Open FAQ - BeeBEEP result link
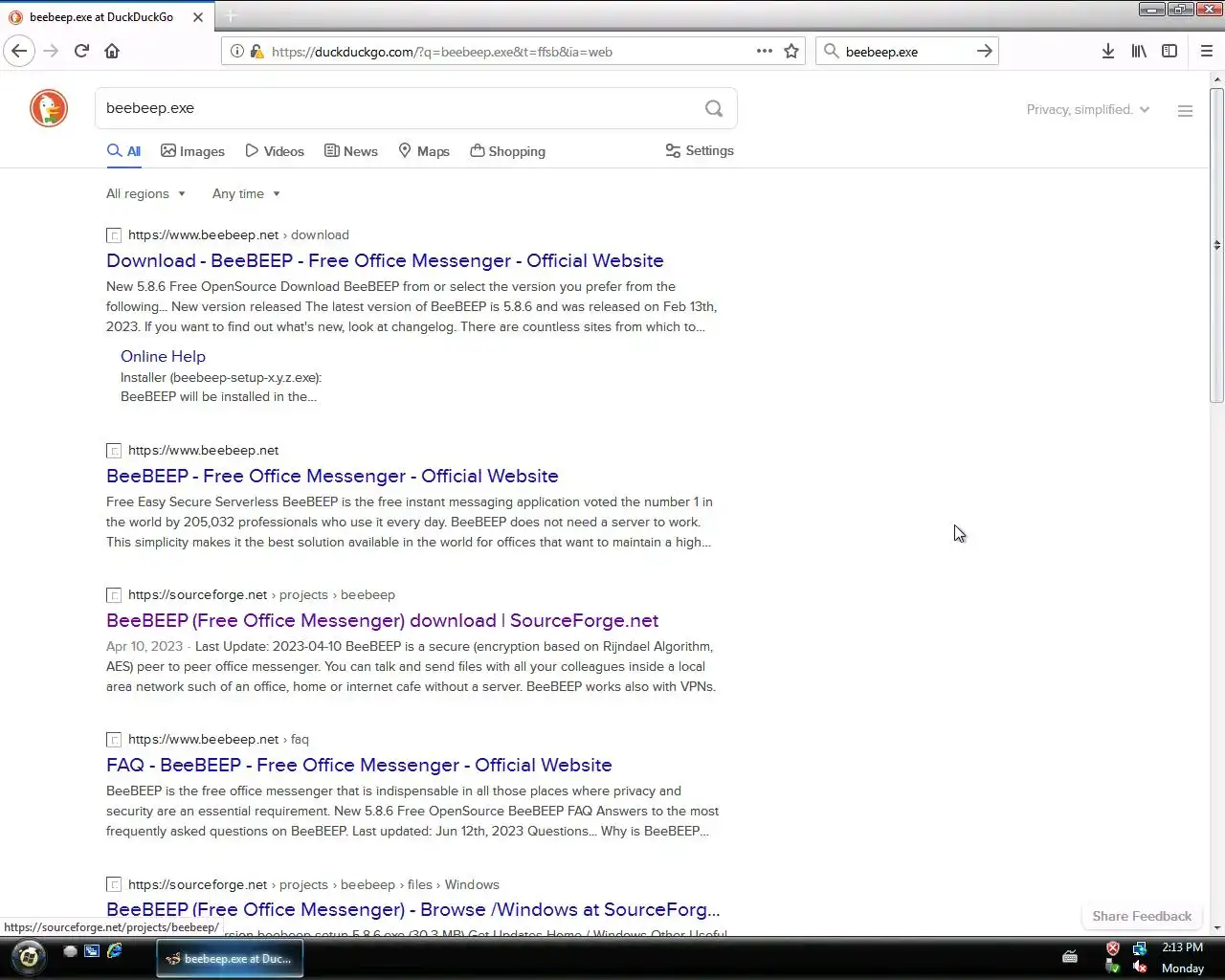The height and width of the screenshot is (980, 1225). [359, 765]
